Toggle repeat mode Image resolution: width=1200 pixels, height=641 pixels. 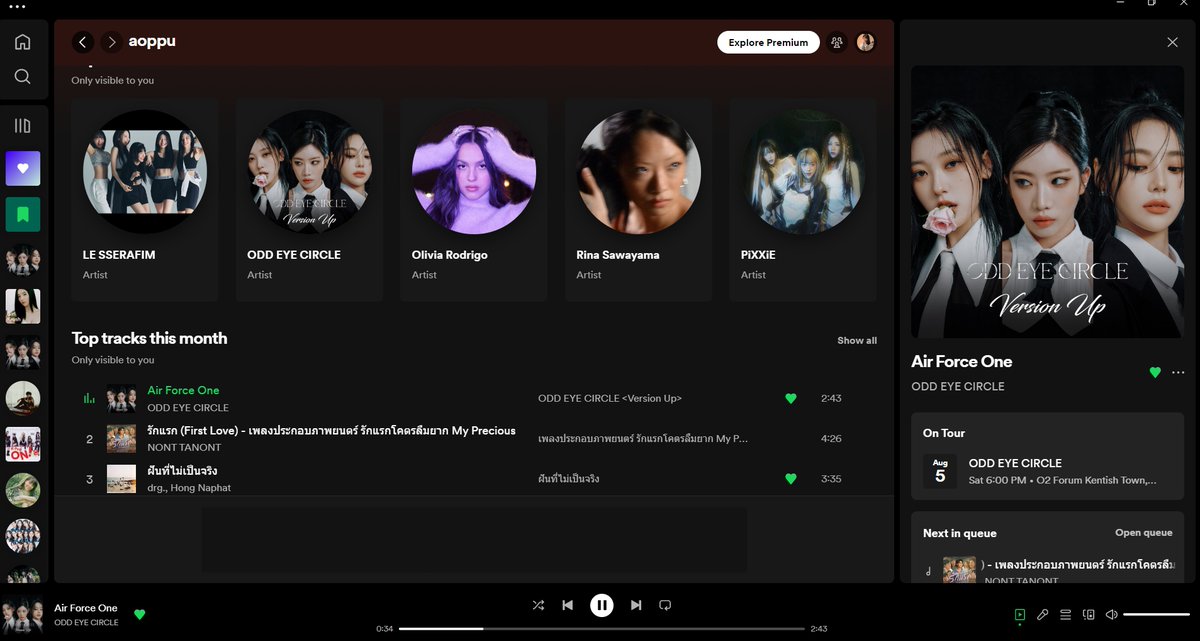tap(665, 605)
